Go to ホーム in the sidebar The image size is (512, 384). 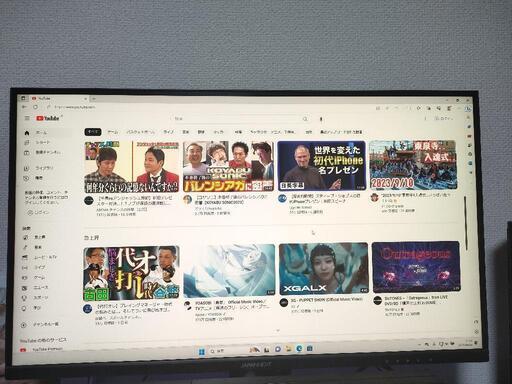tap(47, 133)
